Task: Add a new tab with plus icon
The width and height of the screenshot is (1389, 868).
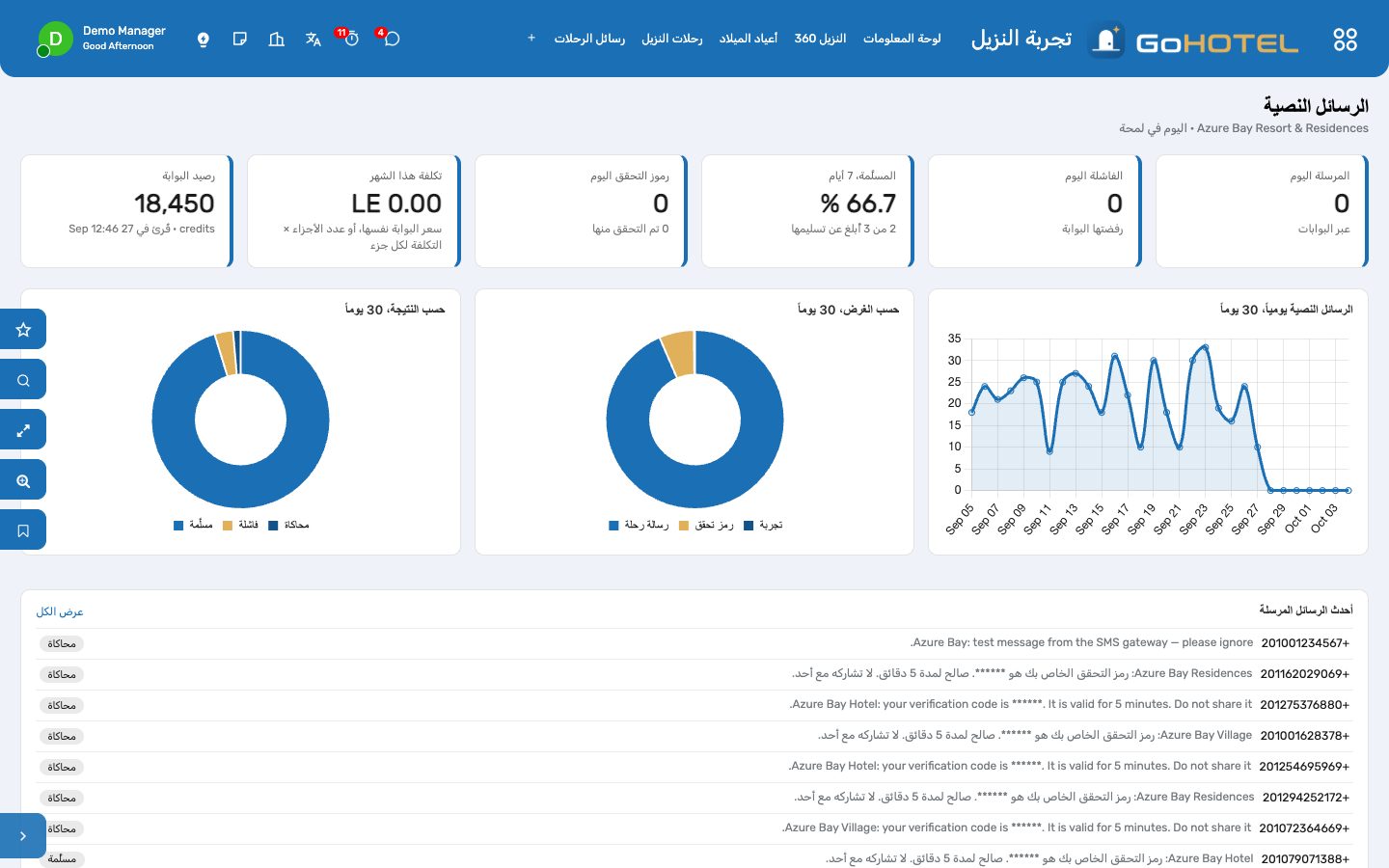Action: (531, 39)
